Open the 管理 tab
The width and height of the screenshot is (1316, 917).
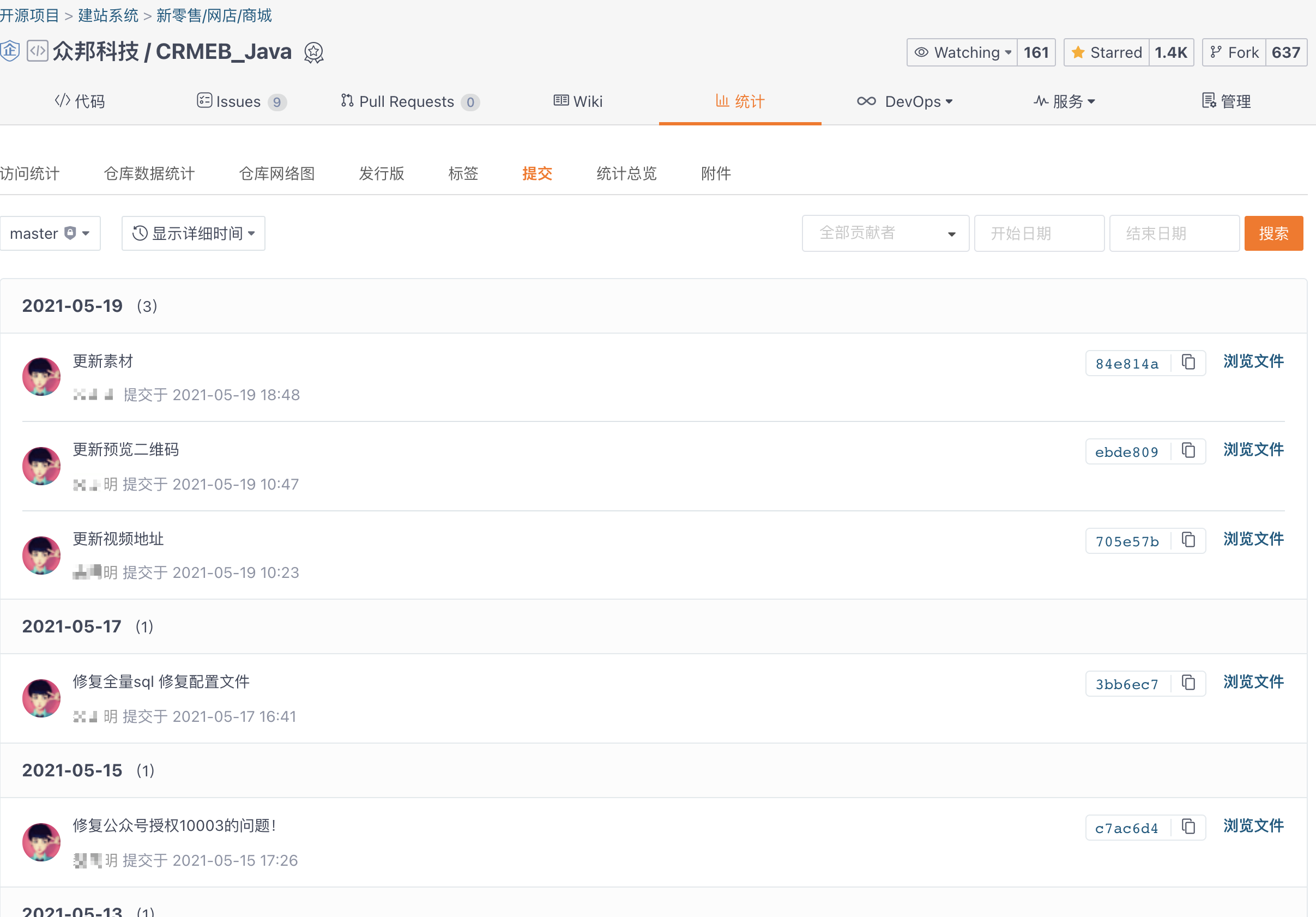click(x=1226, y=101)
